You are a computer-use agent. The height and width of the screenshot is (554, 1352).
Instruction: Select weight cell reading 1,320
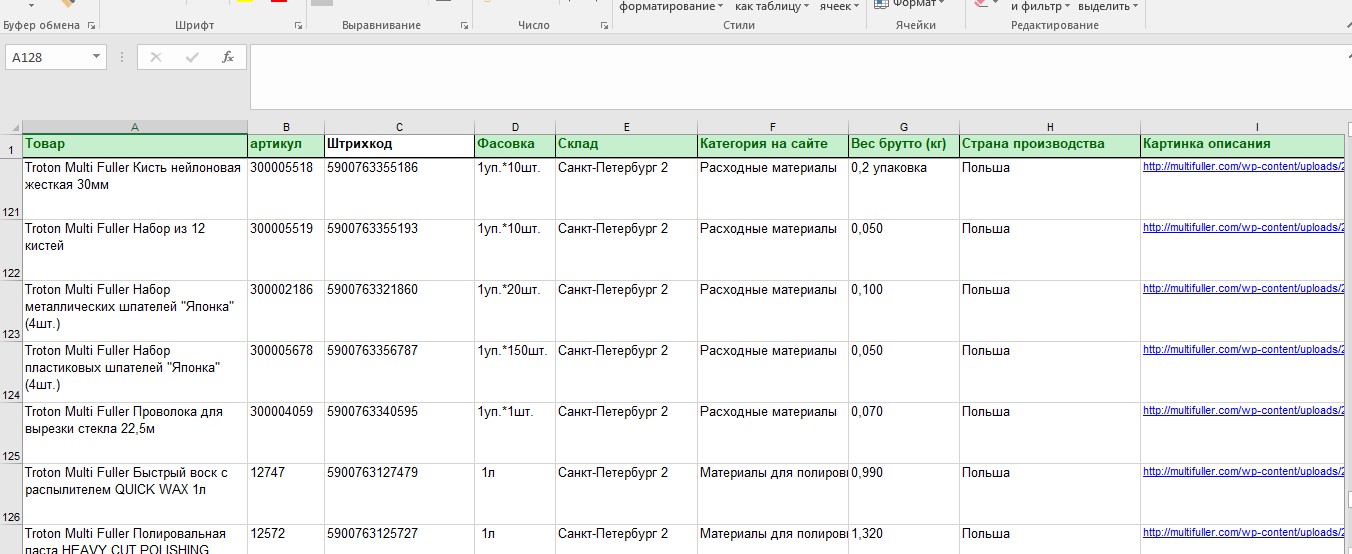pos(904,539)
